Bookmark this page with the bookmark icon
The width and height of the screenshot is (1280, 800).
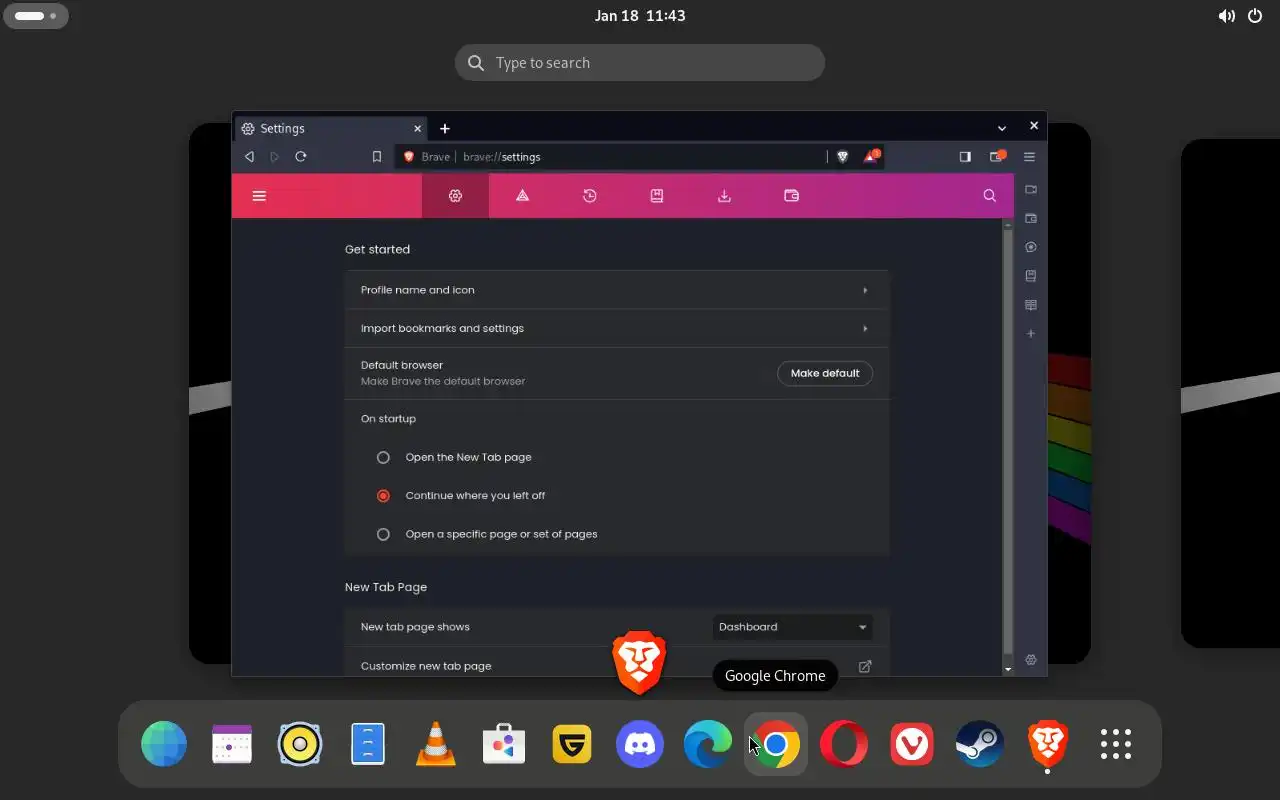click(x=377, y=156)
